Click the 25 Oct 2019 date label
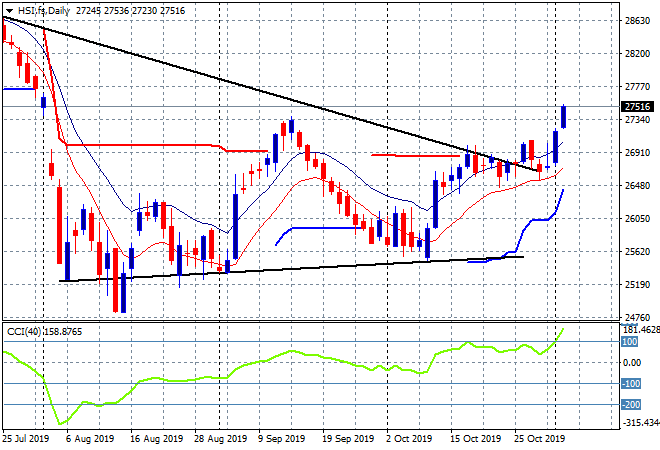Image resolution: width=660 pixels, height=450 pixels. pos(540,439)
